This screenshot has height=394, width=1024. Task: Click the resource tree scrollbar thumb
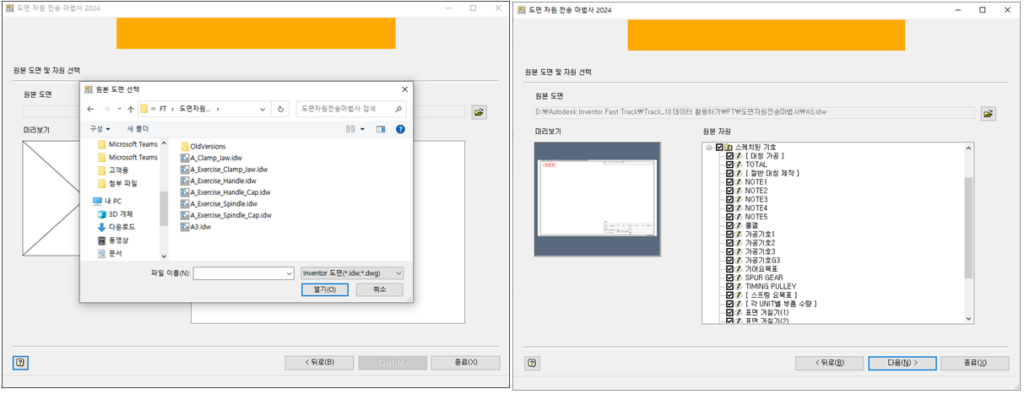(x=968, y=227)
